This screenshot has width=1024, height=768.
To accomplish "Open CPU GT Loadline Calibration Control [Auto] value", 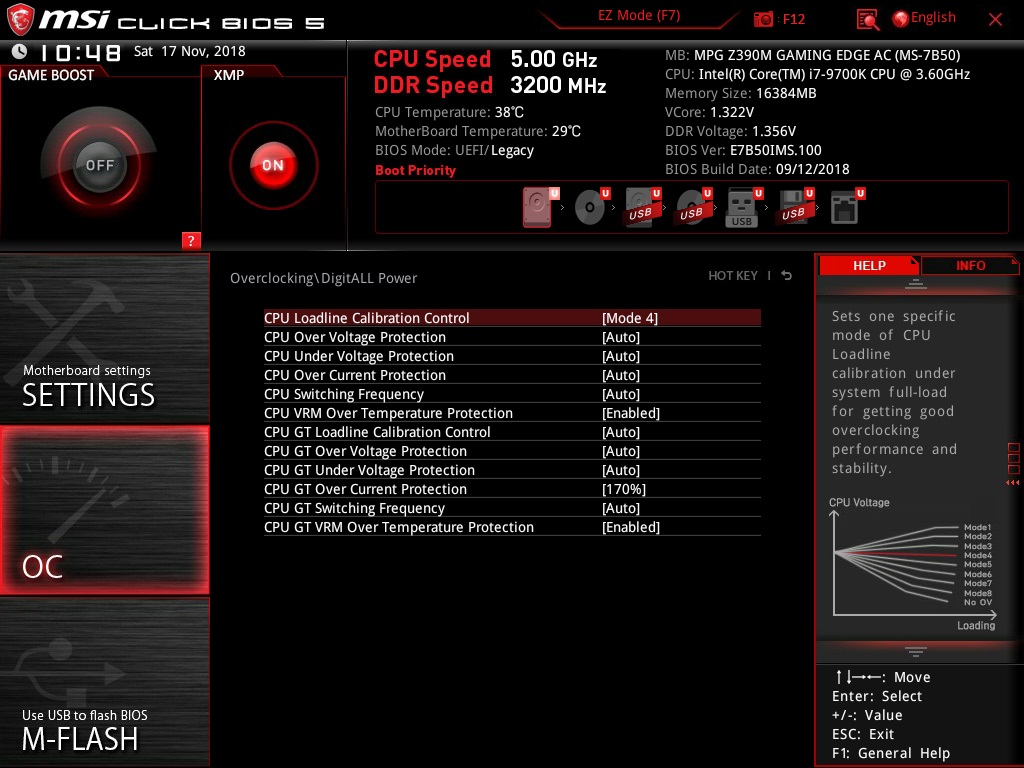I will click(620, 432).
